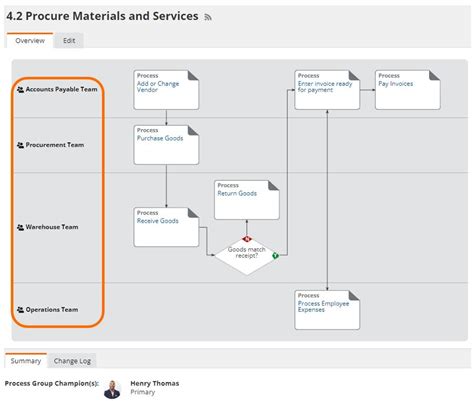474x401 pixels.
Task: Open the Purchase Goods process link
Action: pos(160,138)
